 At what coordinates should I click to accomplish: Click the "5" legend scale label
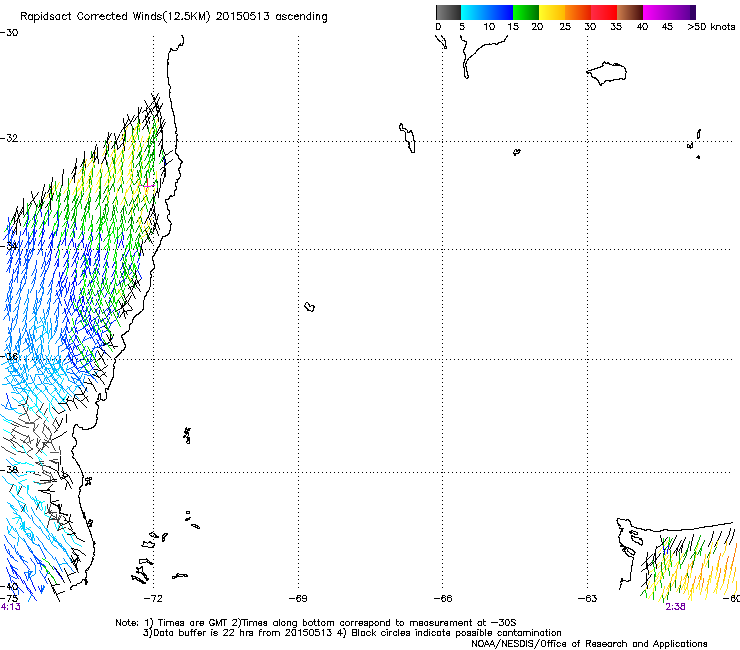point(462,27)
